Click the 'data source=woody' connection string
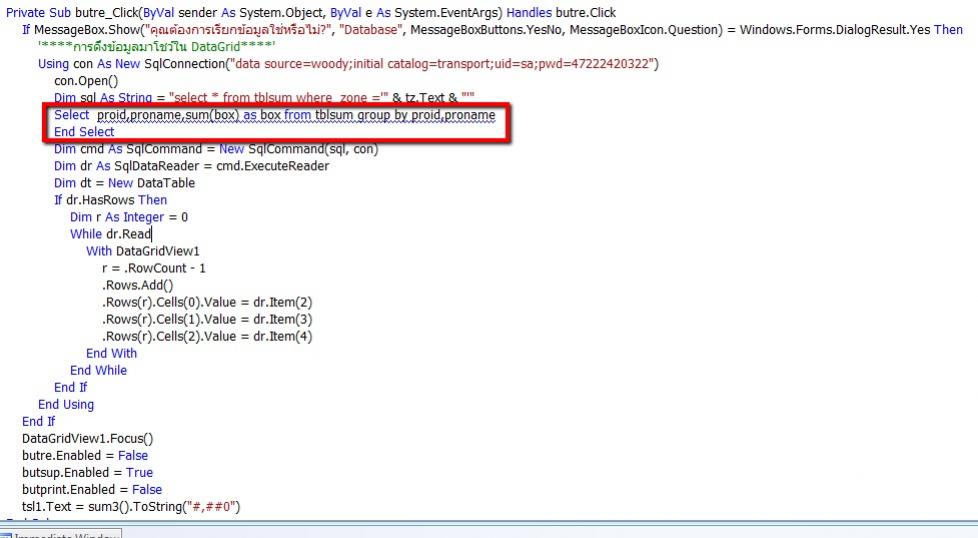This screenshot has height=538, width=978. (442, 64)
